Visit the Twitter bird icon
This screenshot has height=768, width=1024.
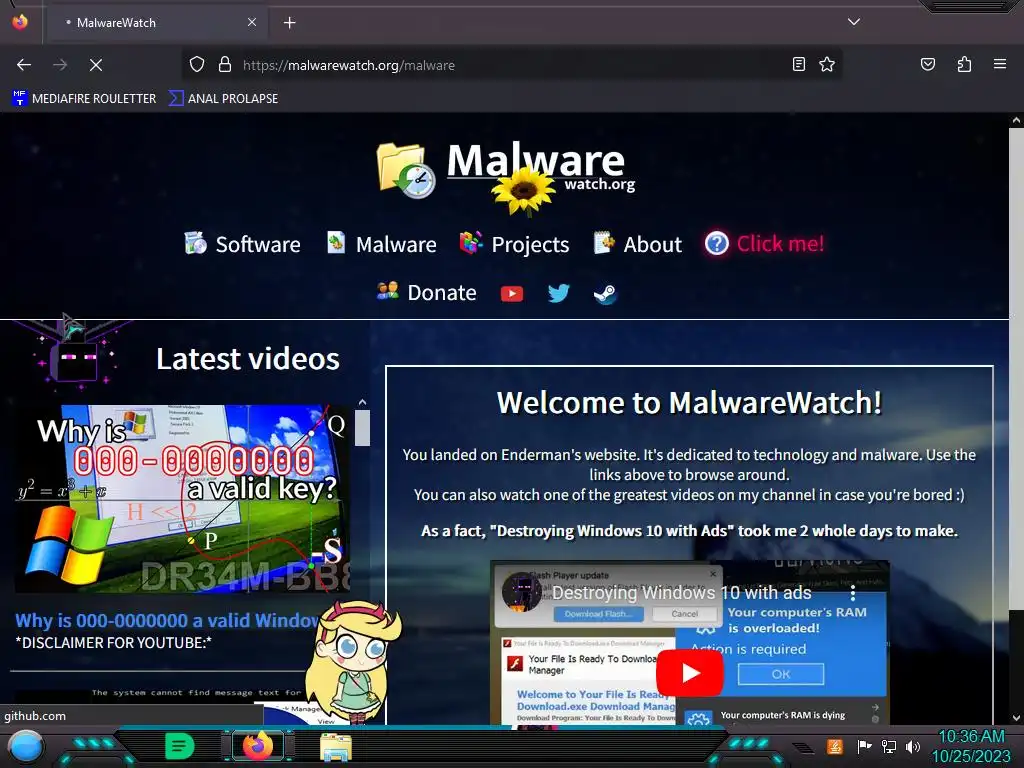coord(558,293)
